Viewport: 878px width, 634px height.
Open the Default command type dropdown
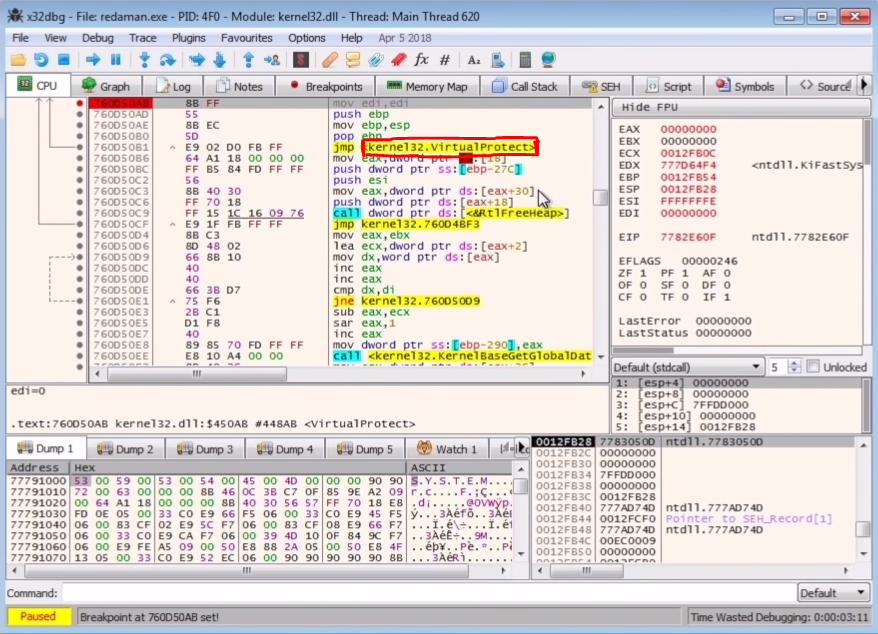click(x=833, y=593)
